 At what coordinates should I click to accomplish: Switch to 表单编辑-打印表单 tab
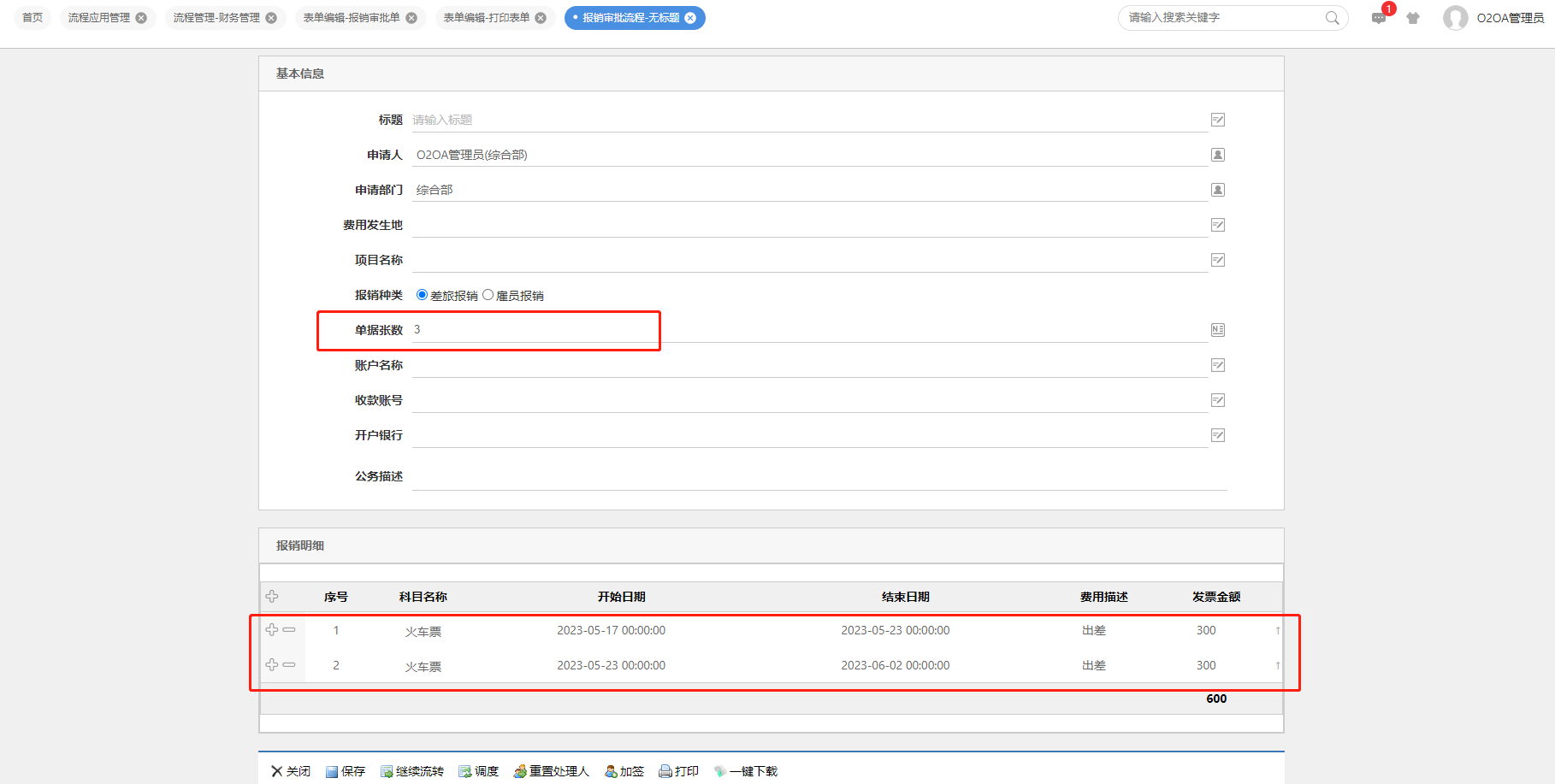[x=486, y=18]
